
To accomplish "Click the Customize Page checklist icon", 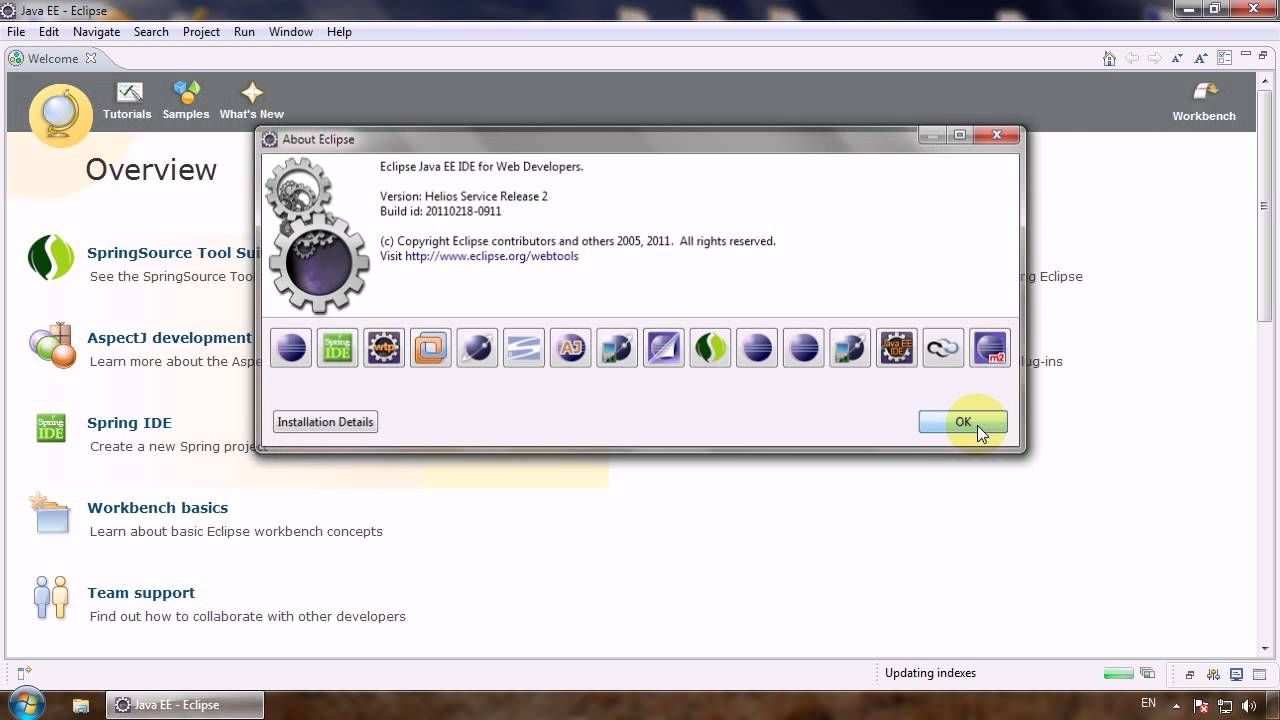I will 1224,58.
